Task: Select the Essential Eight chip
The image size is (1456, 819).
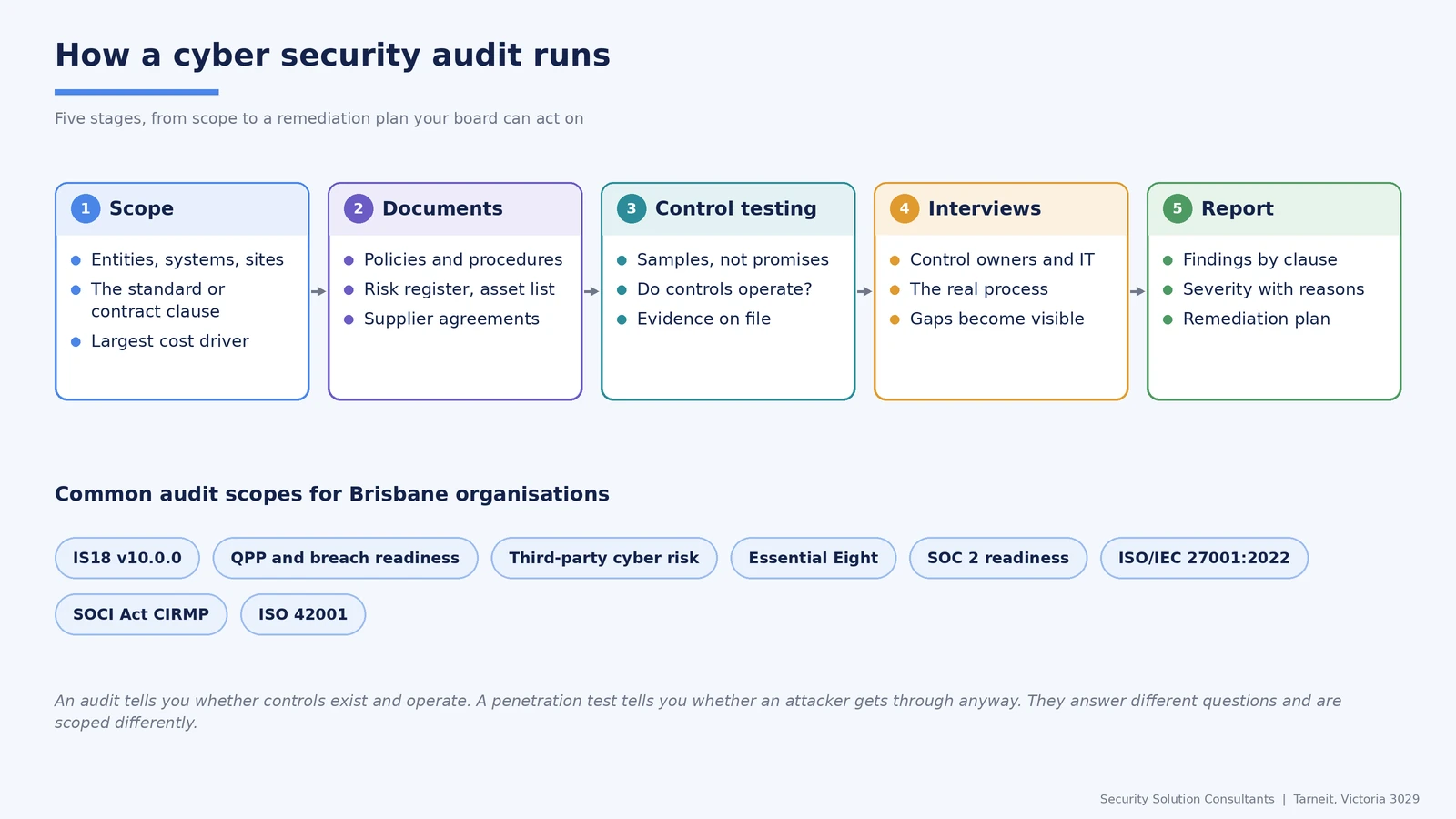Action: pyautogui.click(x=814, y=558)
